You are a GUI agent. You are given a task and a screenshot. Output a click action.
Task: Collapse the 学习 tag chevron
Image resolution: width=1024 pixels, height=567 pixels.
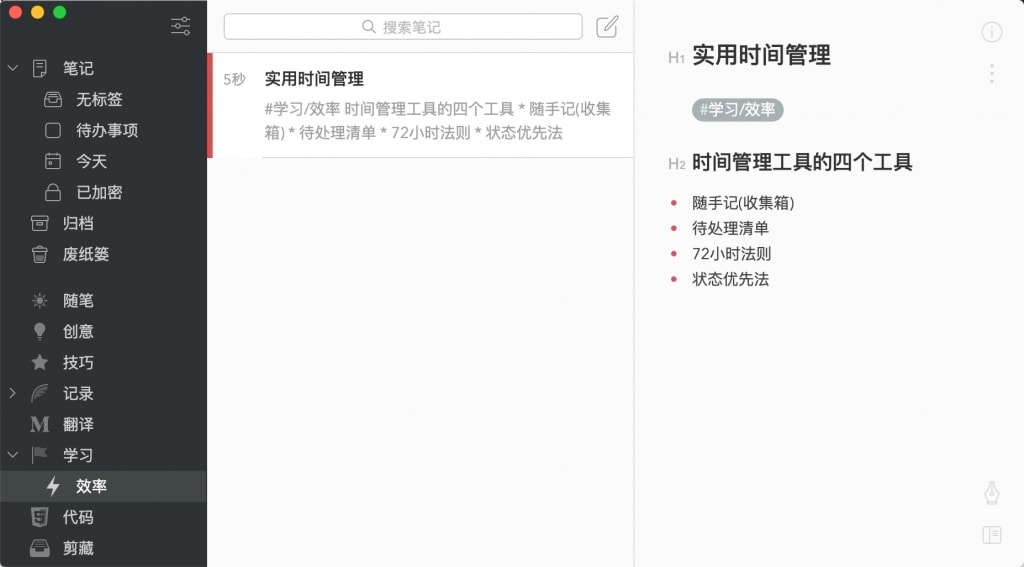pos(13,455)
